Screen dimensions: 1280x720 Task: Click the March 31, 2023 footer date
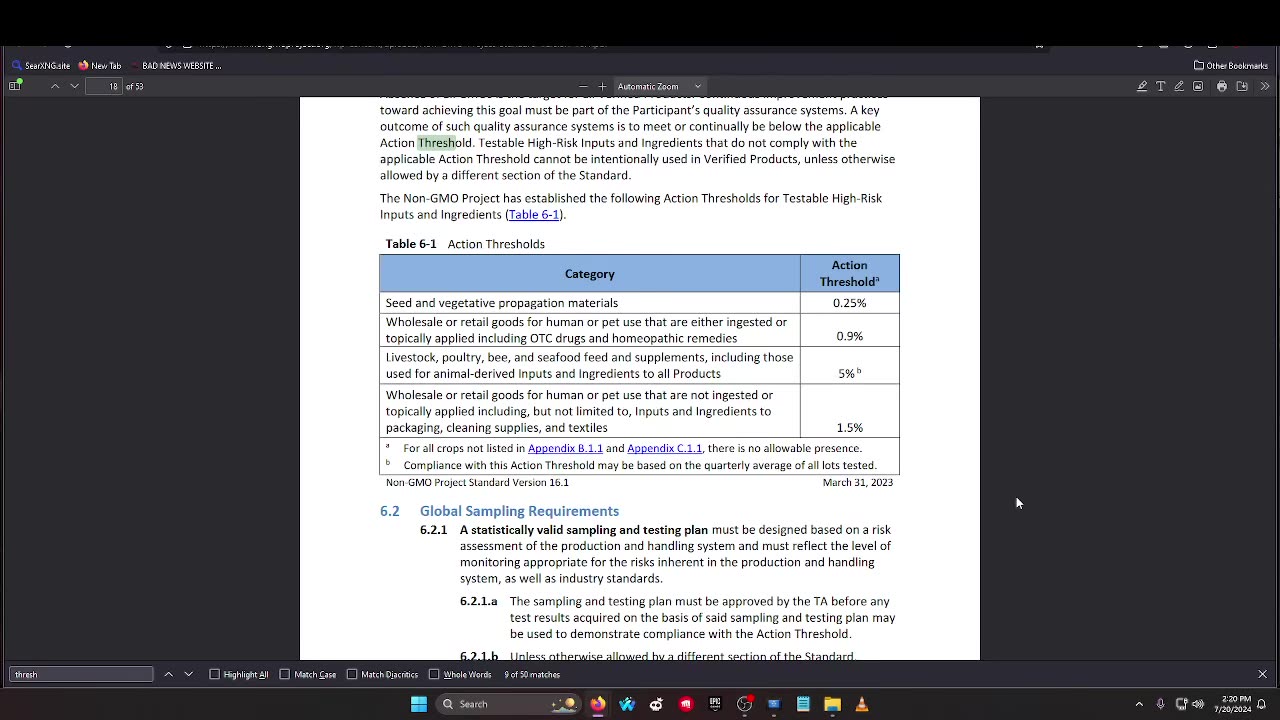pos(857,482)
